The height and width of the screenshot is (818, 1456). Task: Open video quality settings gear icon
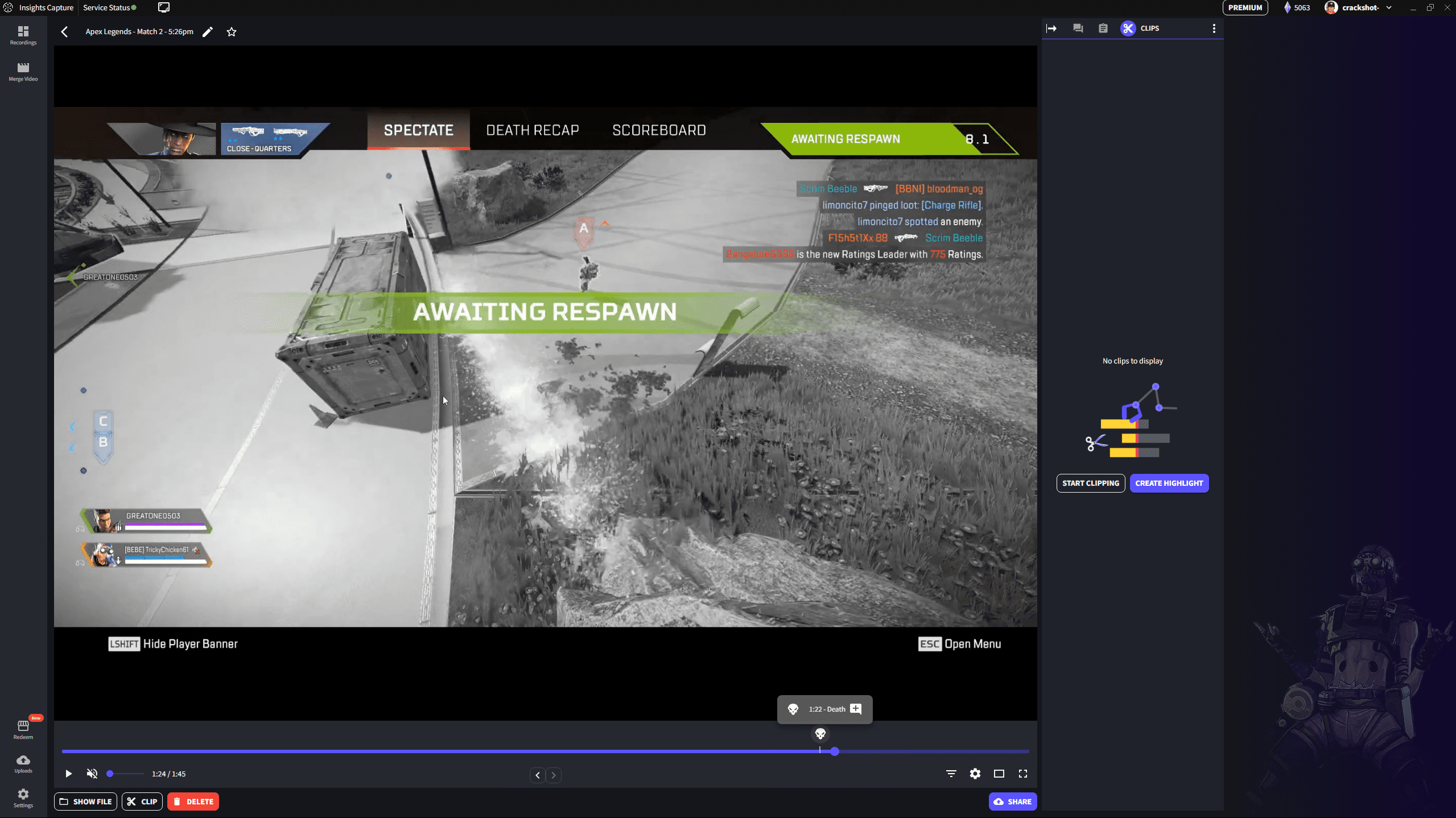pos(974,774)
